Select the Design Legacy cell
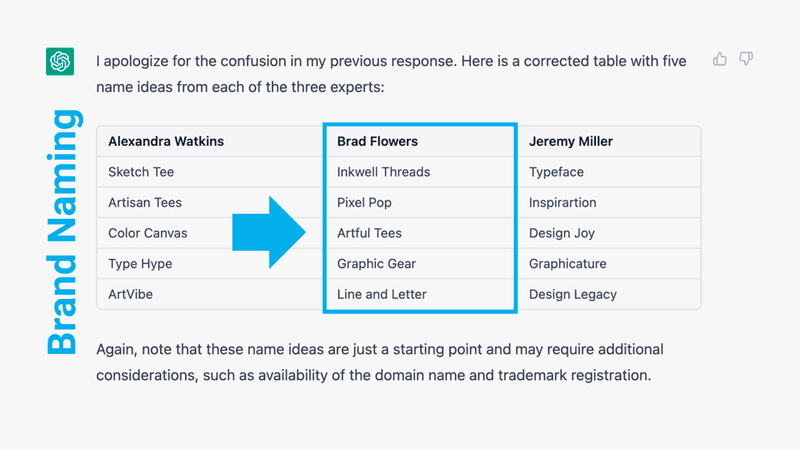This screenshot has width=800, height=450. pos(573,294)
